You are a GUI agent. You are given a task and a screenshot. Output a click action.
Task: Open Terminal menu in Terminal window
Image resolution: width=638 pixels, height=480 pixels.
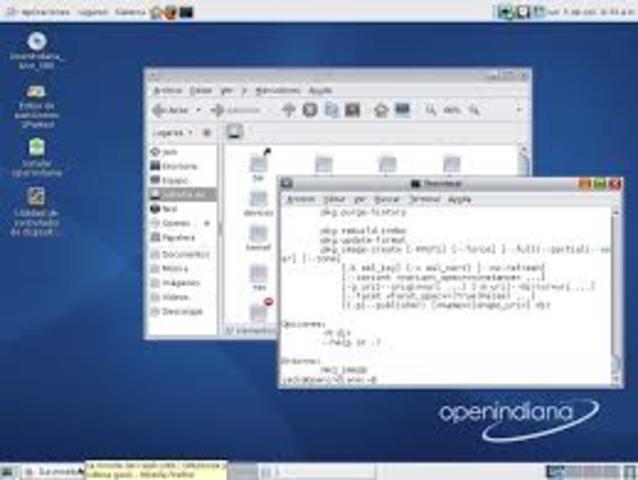point(424,199)
